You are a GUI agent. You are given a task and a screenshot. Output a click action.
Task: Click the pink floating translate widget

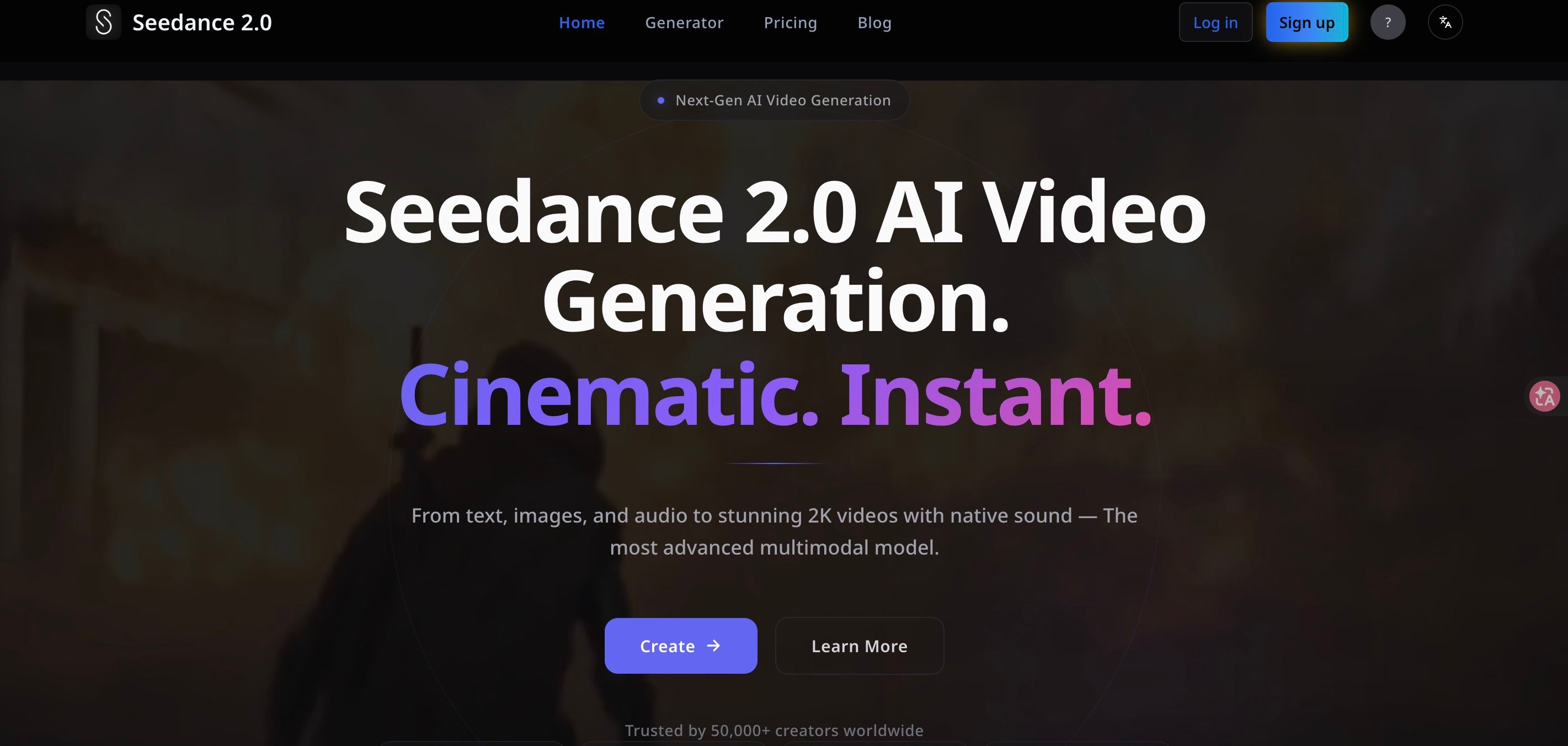point(1545,396)
